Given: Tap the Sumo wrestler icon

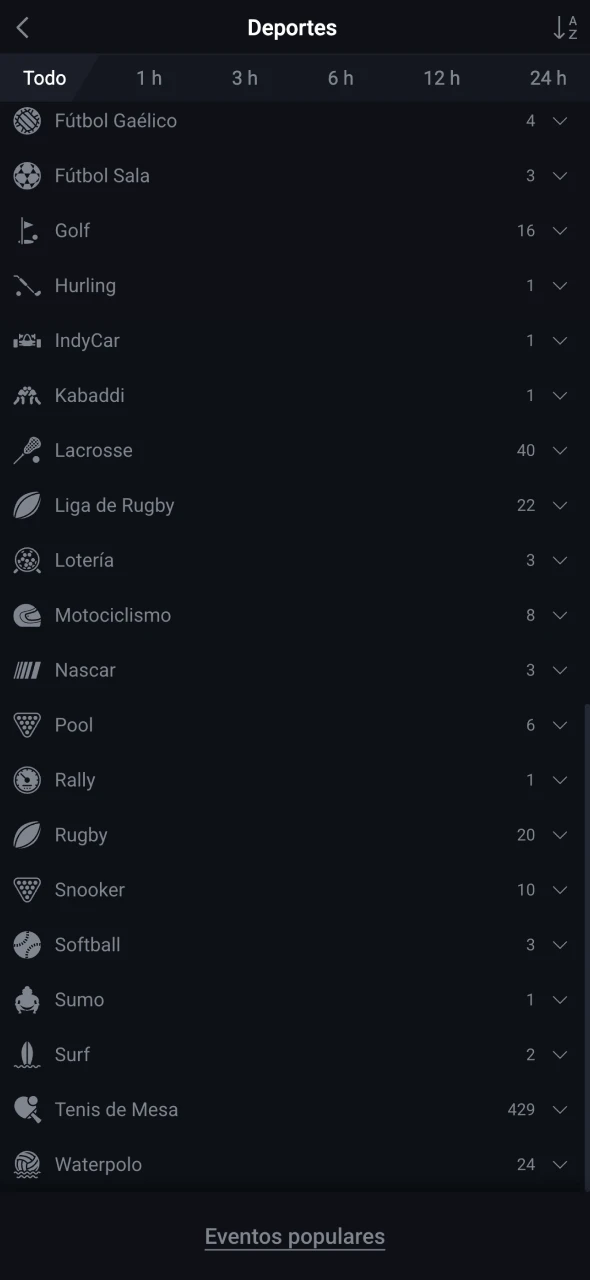Looking at the screenshot, I should 27,1000.
